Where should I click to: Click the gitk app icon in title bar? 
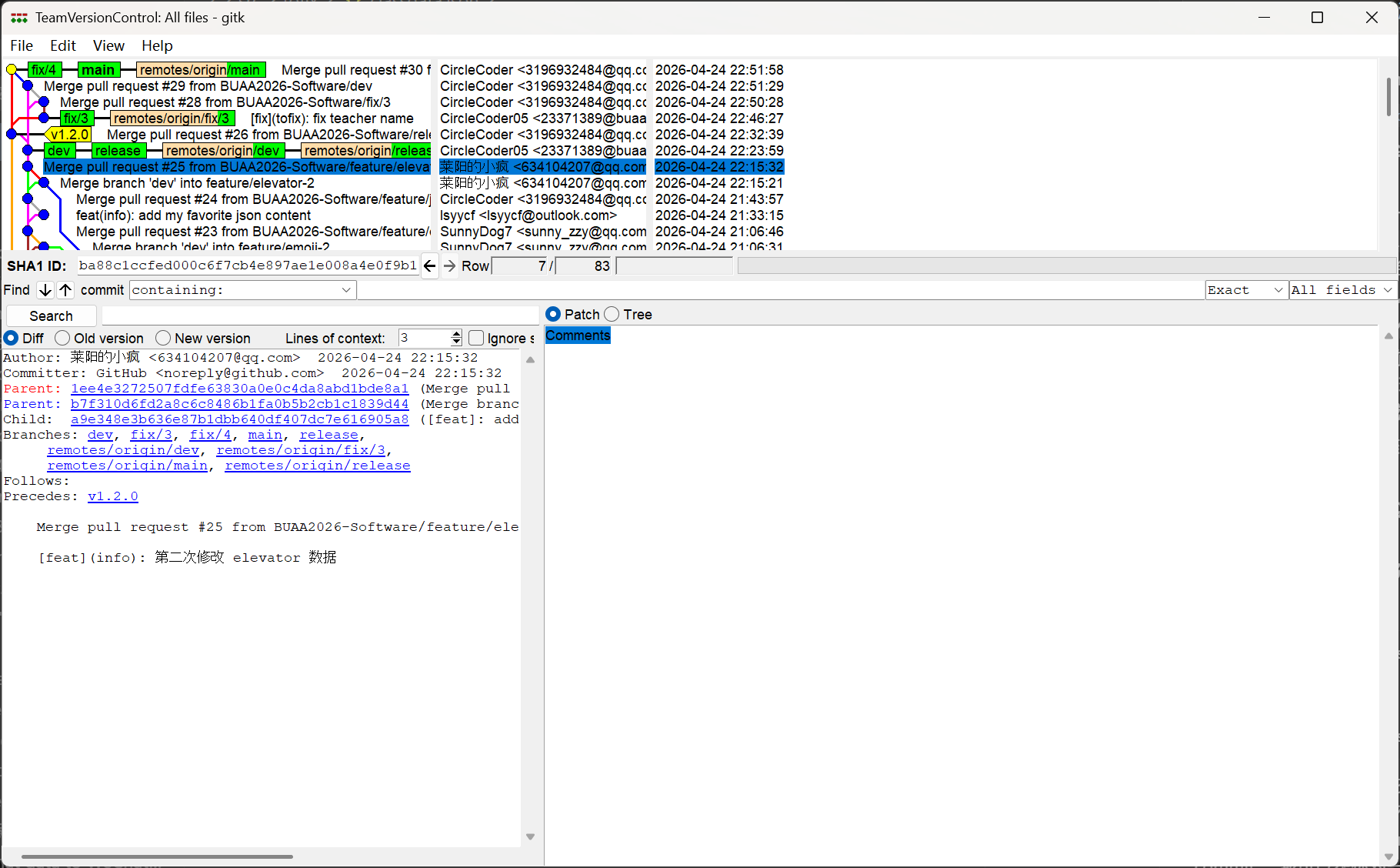[x=19, y=18]
